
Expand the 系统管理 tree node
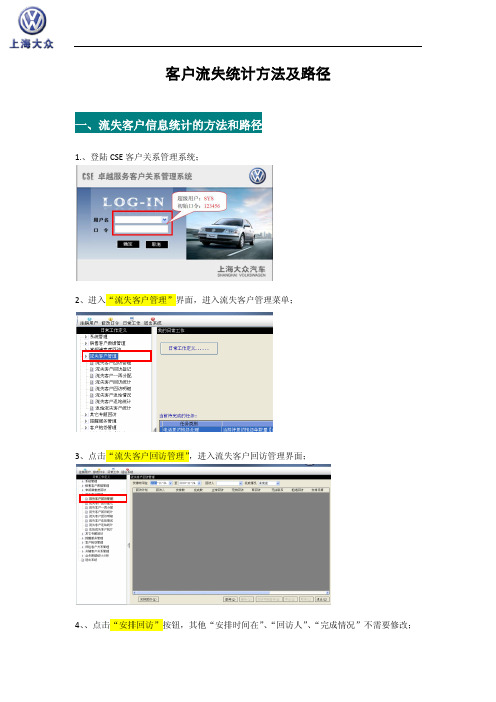coord(86,337)
